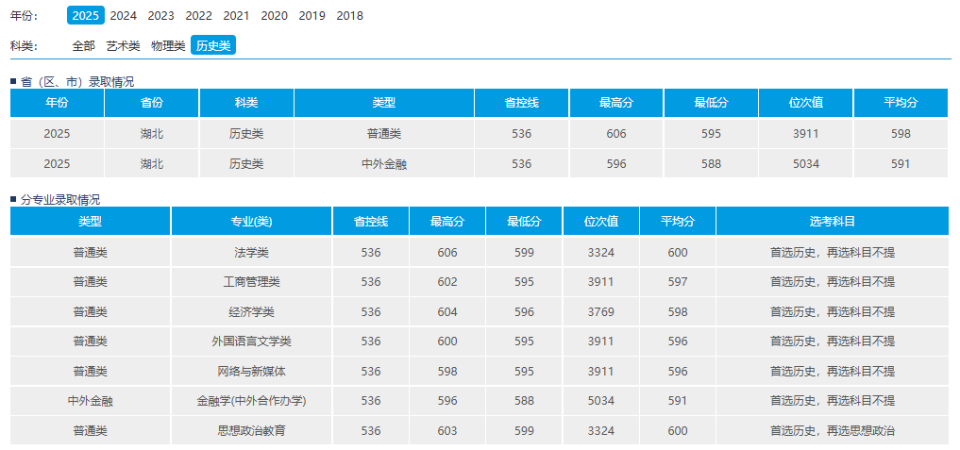960x450 pixels.
Task: Click 首选历史，再选思想政治 requirement cell
Action: point(833,431)
